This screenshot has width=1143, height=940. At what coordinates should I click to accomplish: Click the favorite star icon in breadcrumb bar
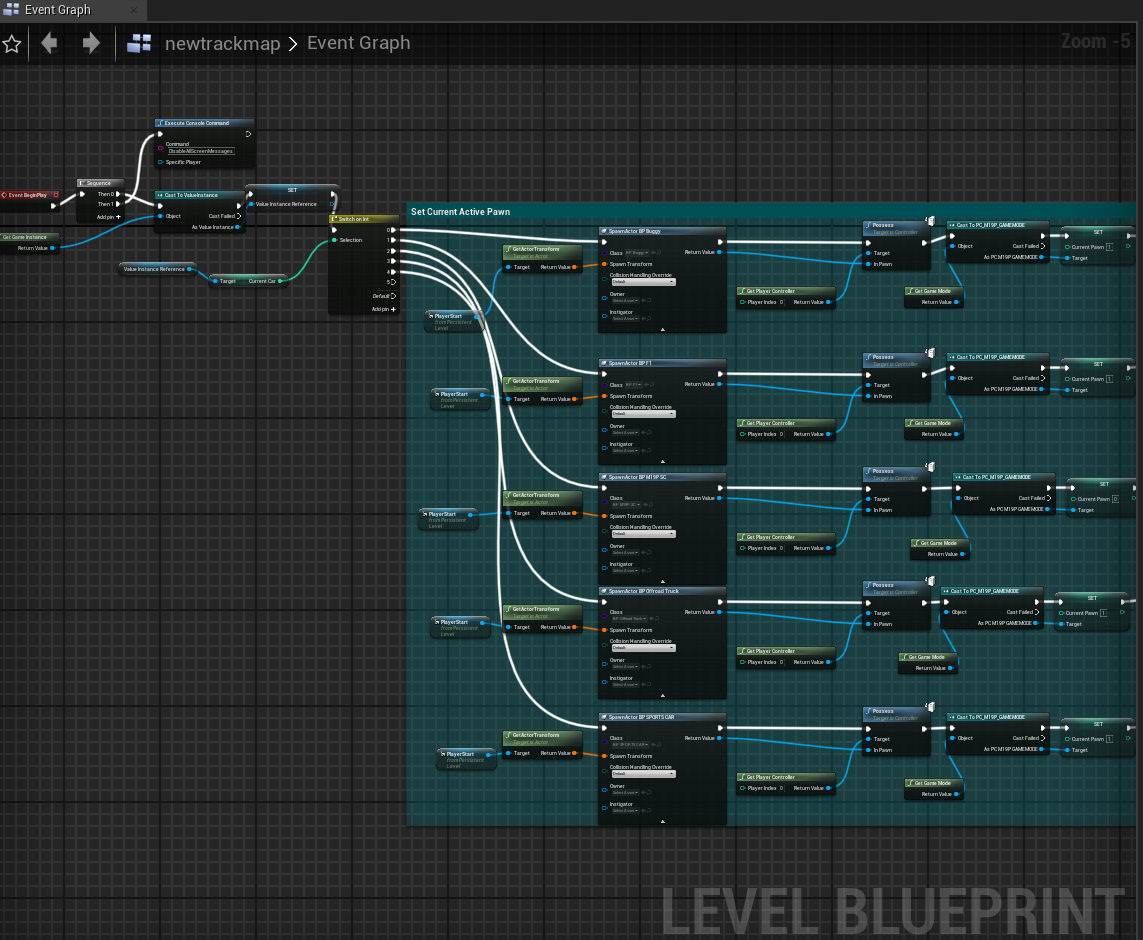11,44
